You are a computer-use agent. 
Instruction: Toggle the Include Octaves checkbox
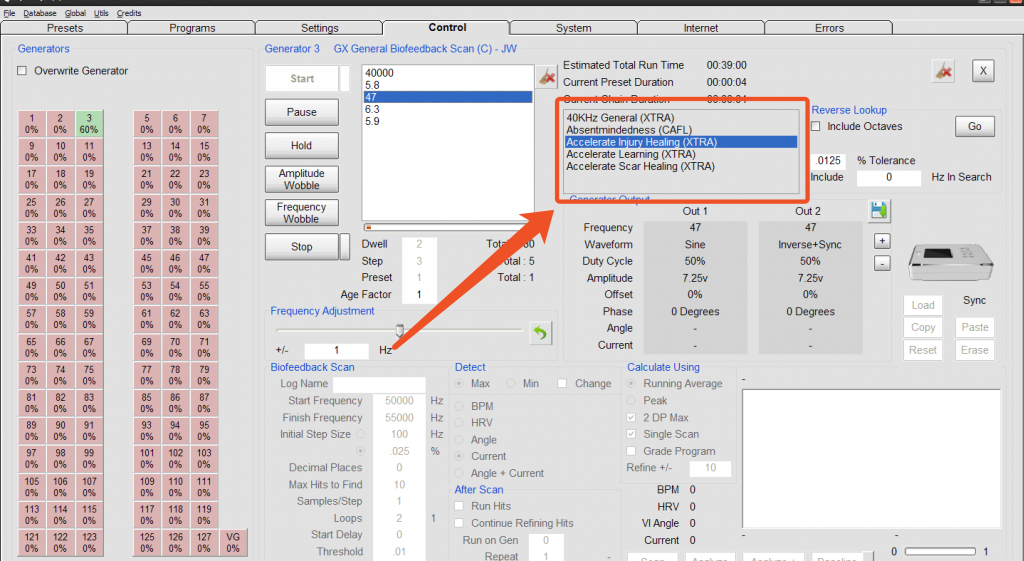[816, 127]
